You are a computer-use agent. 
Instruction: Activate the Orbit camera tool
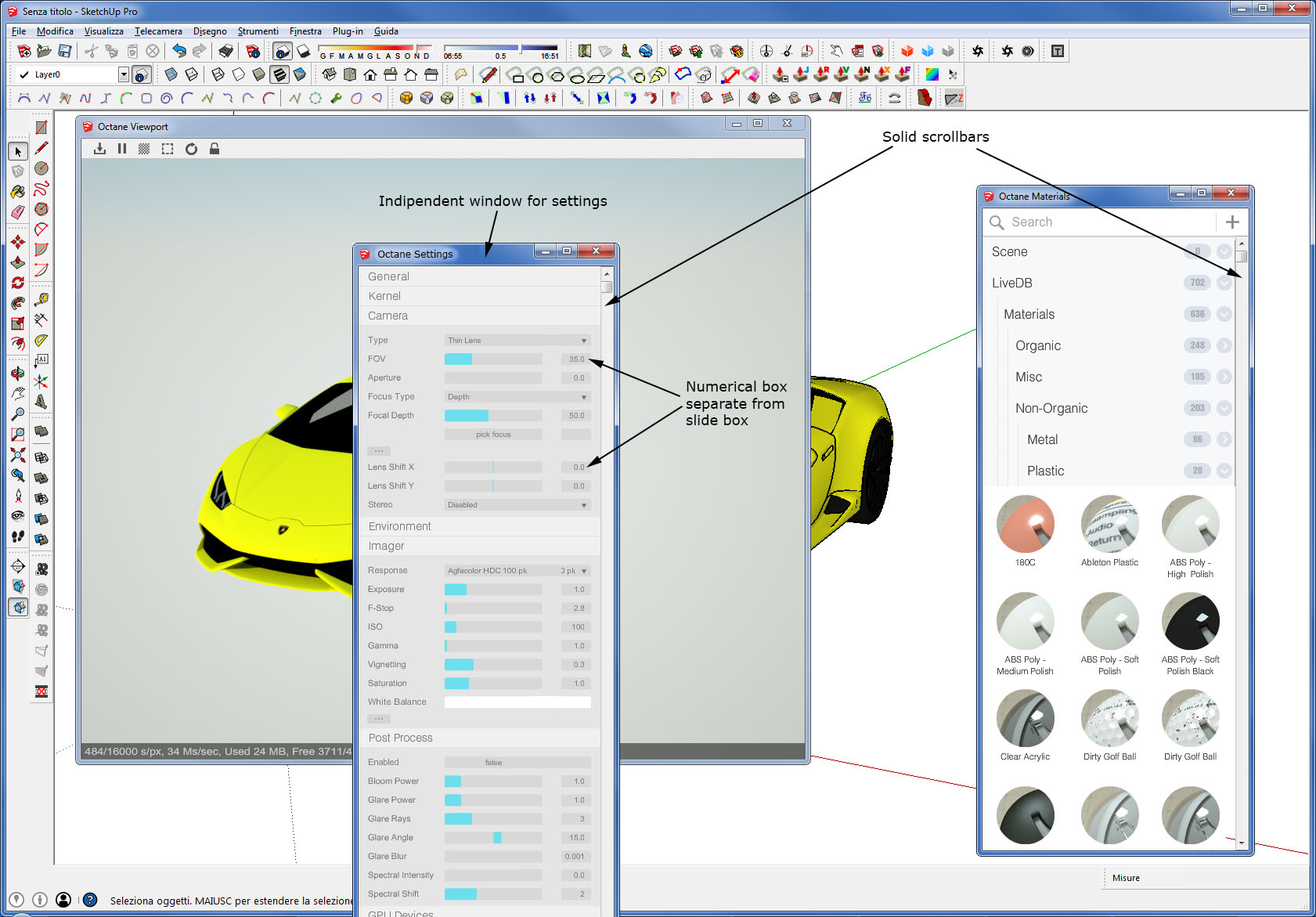click(18, 374)
